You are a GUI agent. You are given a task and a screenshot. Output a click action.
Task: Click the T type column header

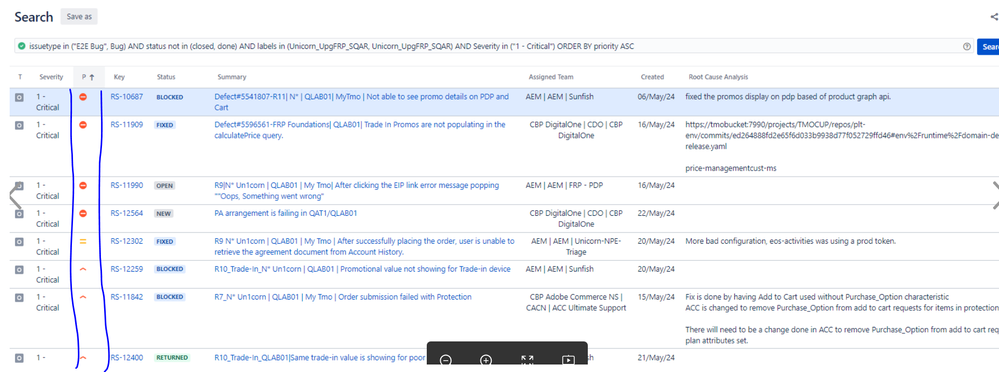pyautogui.click(x=20, y=77)
